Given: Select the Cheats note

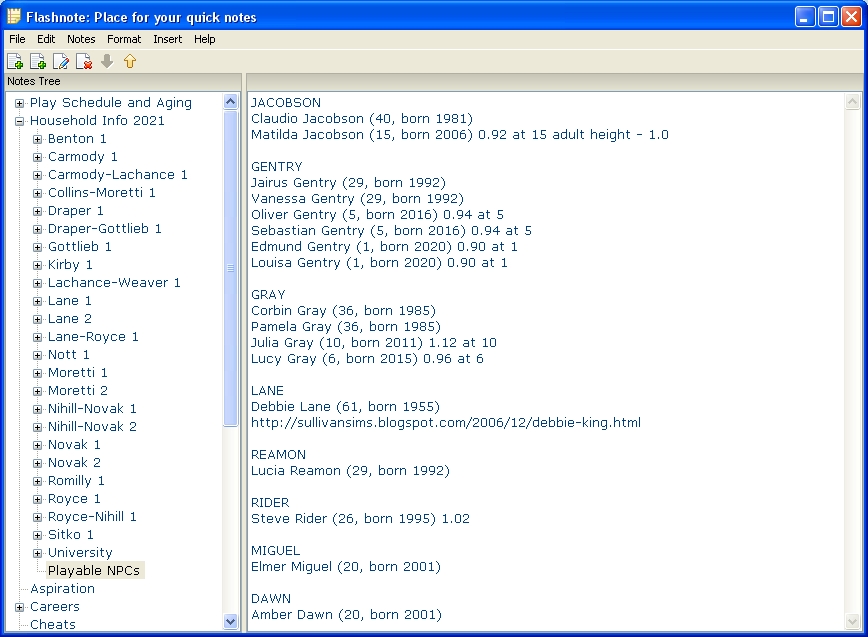Looking at the screenshot, I should click(x=53, y=624).
